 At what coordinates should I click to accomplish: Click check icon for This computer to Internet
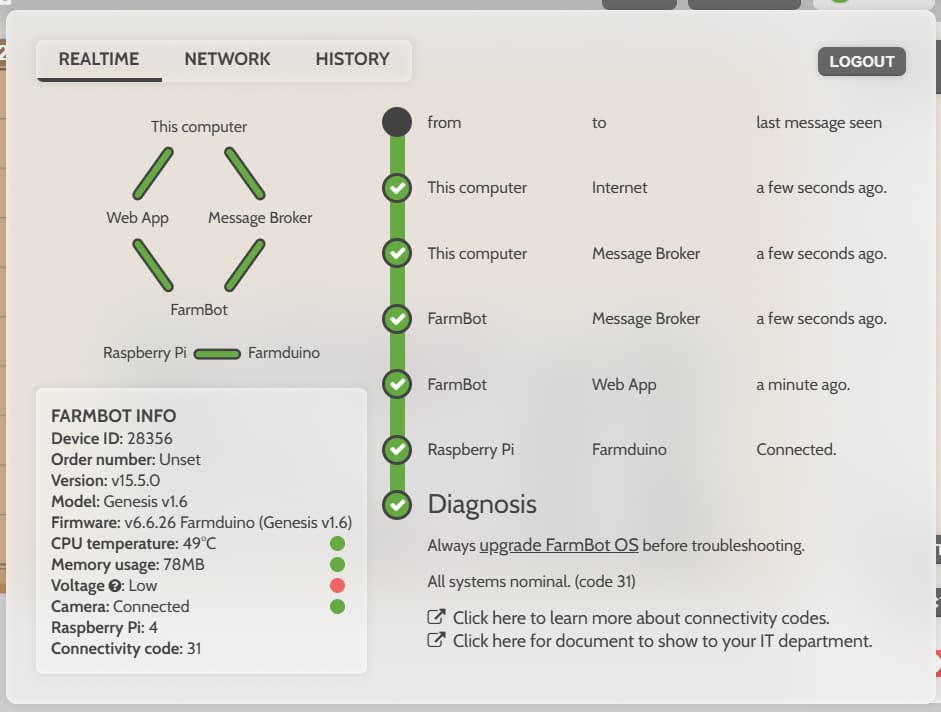(398, 188)
